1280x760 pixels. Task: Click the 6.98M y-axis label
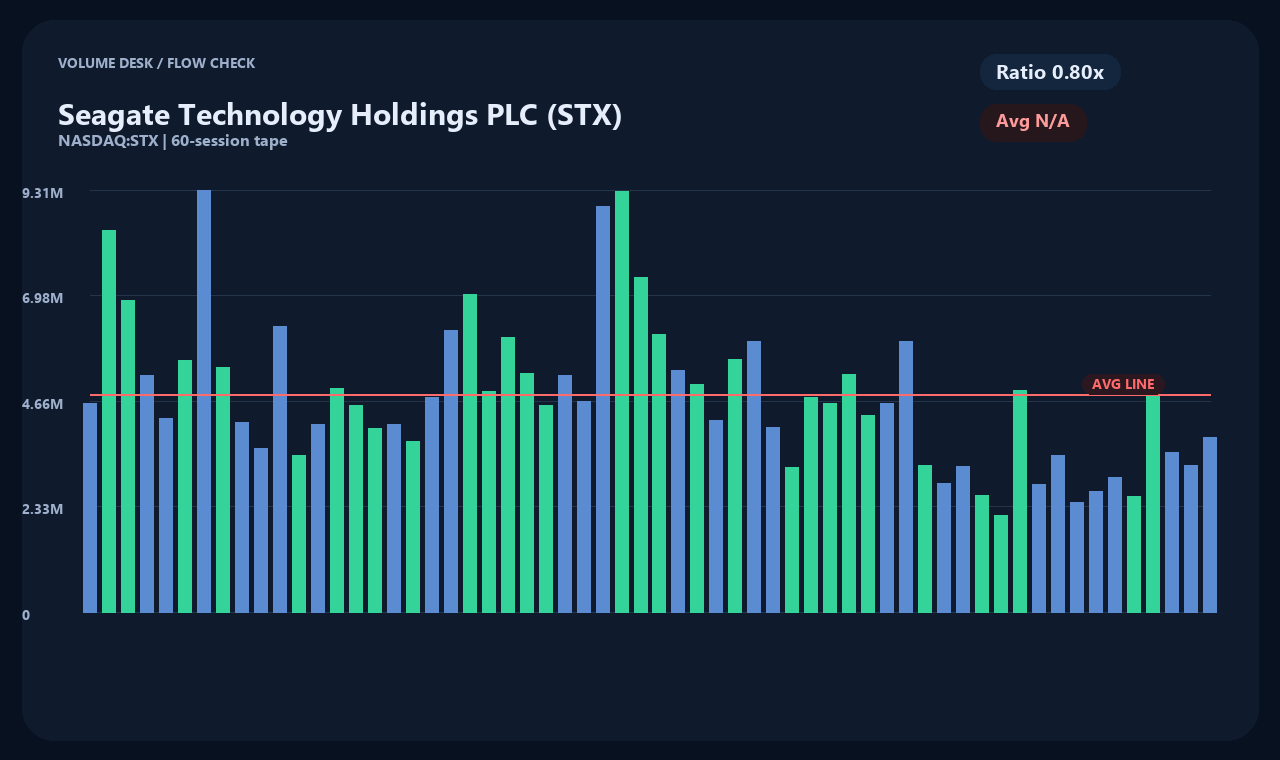pyautogui.click(x=43, y=298)
